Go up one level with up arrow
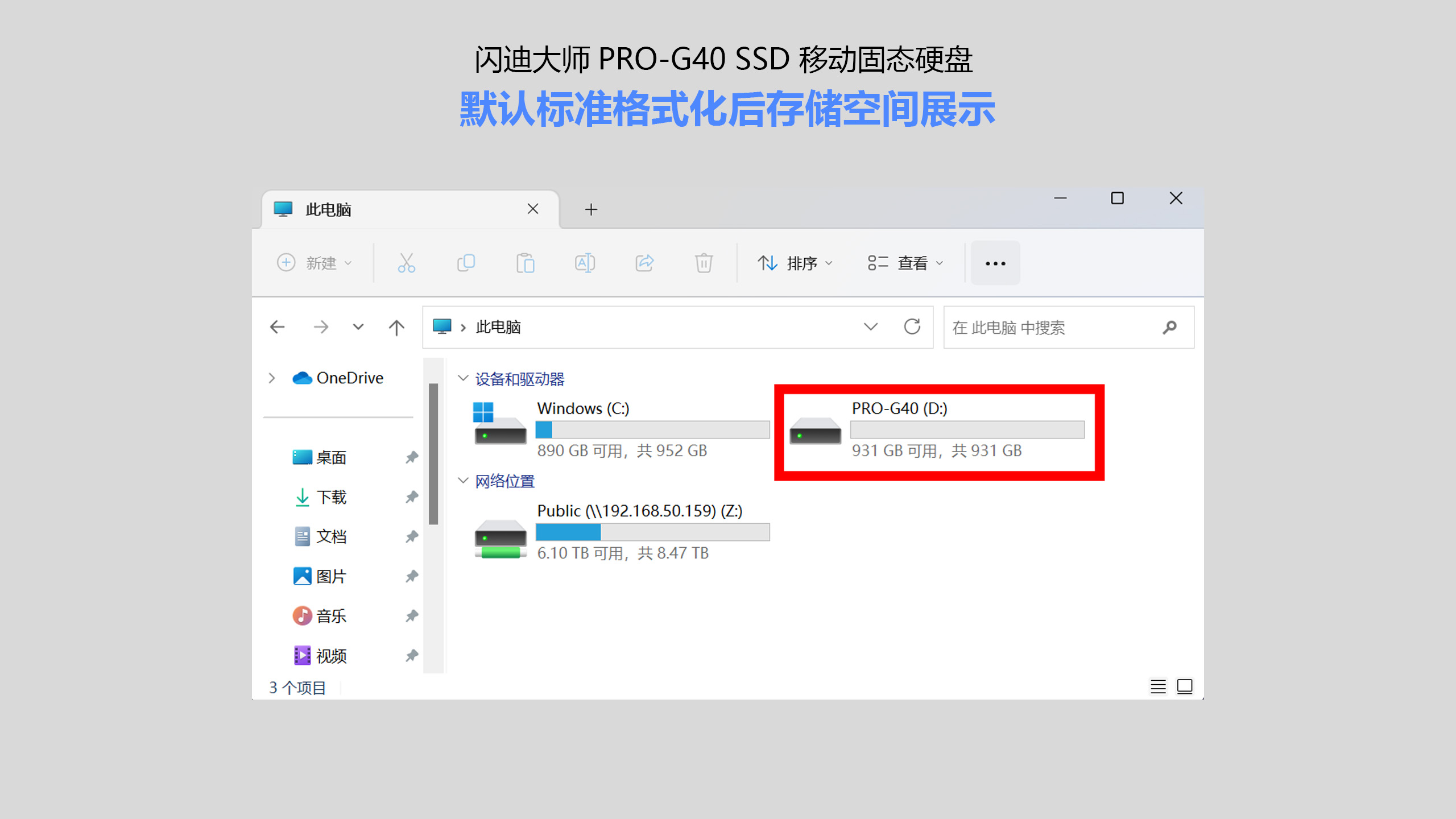This screenshot has width=1456, height=819. (x=396, y=327)
